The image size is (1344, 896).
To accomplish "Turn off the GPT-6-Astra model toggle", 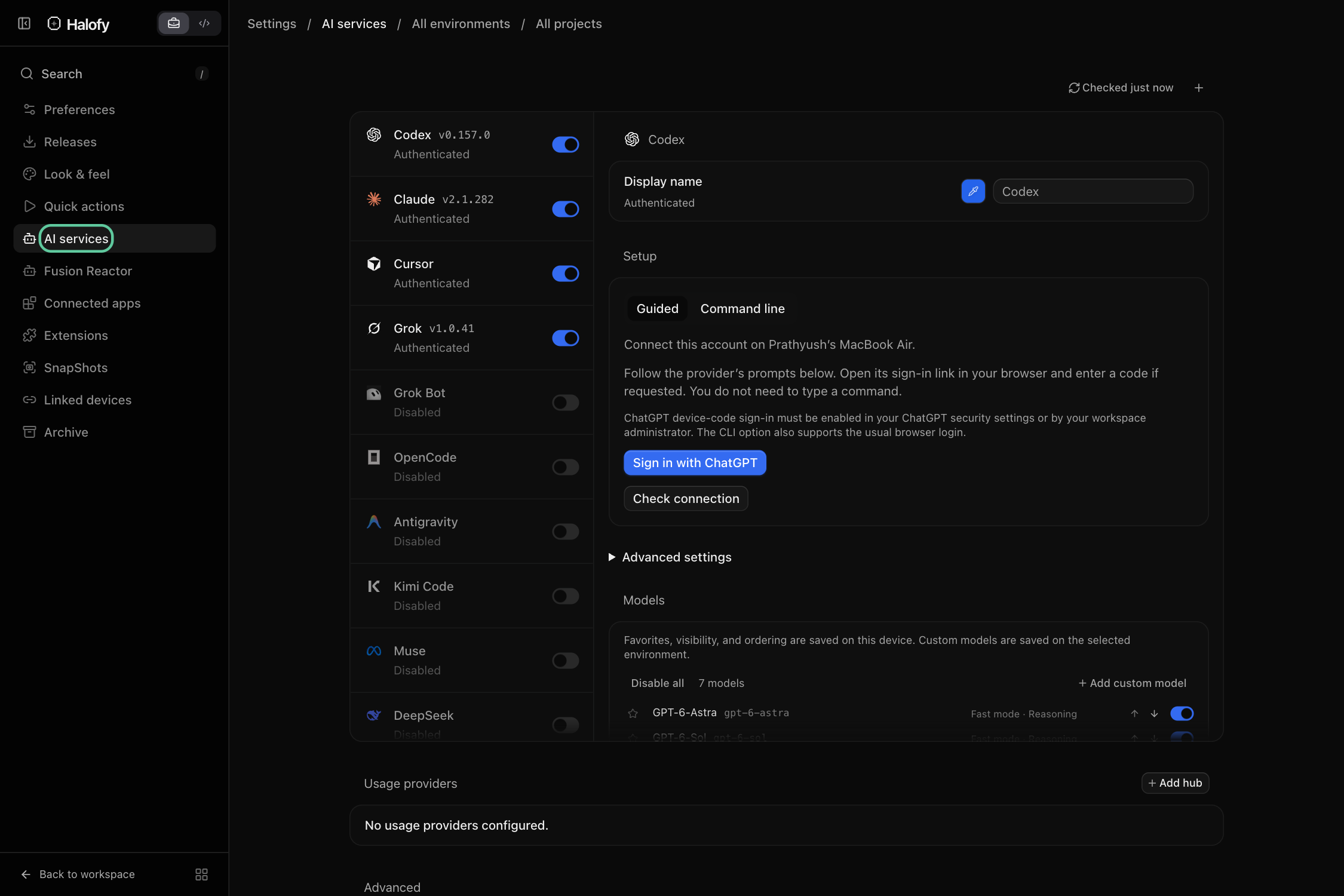I will 1182,713.
